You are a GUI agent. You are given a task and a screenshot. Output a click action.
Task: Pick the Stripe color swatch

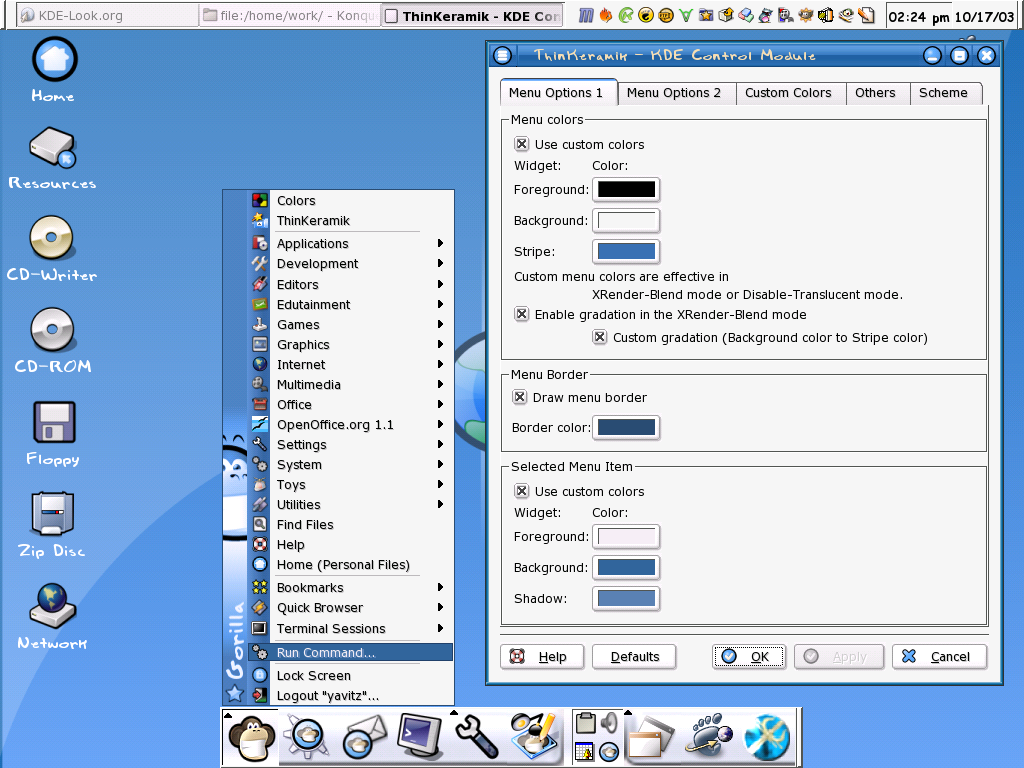626,251
